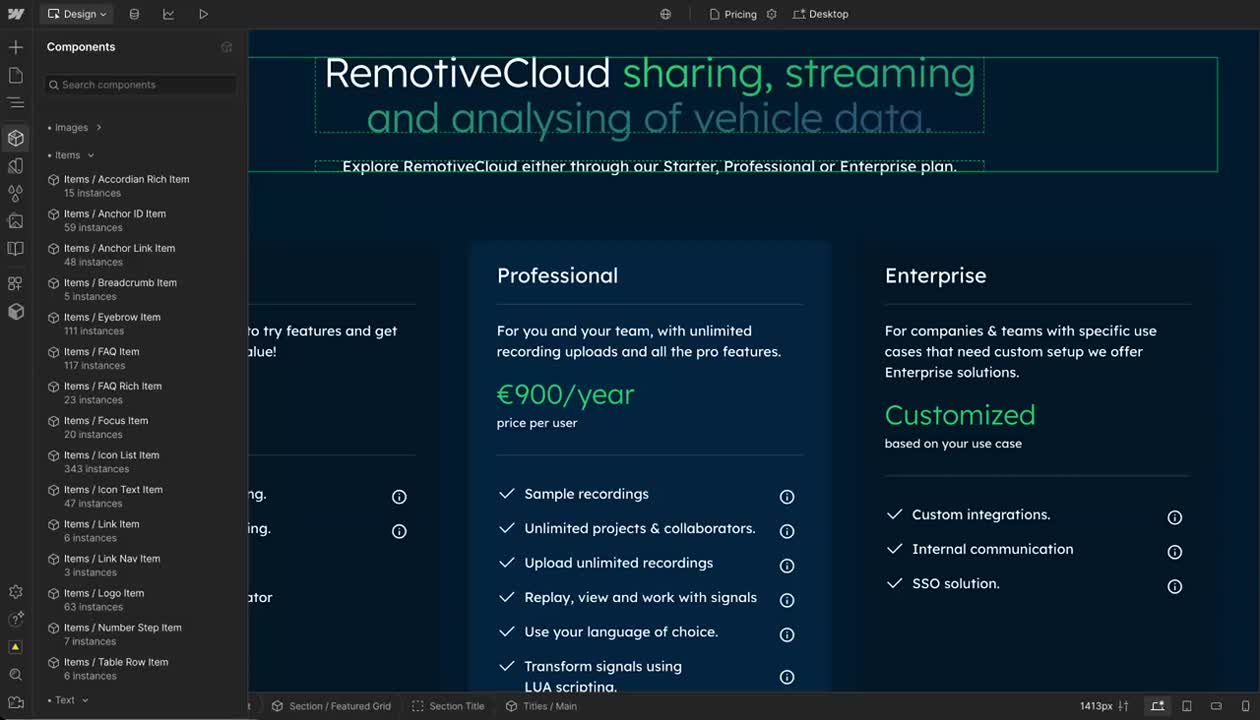Click info icon beside Unlimited projects & collaborators
Viewport: 1260px width, 720px height.
pyautogui.click(x=787, y=531)
